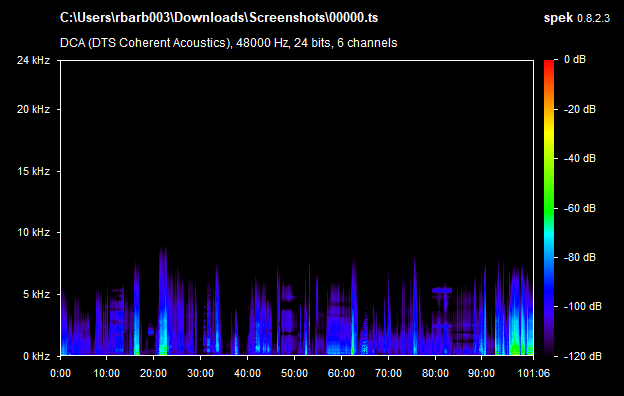Click the DCA codec info line
This screenshot has height=396, width=624.
point(228,43)
